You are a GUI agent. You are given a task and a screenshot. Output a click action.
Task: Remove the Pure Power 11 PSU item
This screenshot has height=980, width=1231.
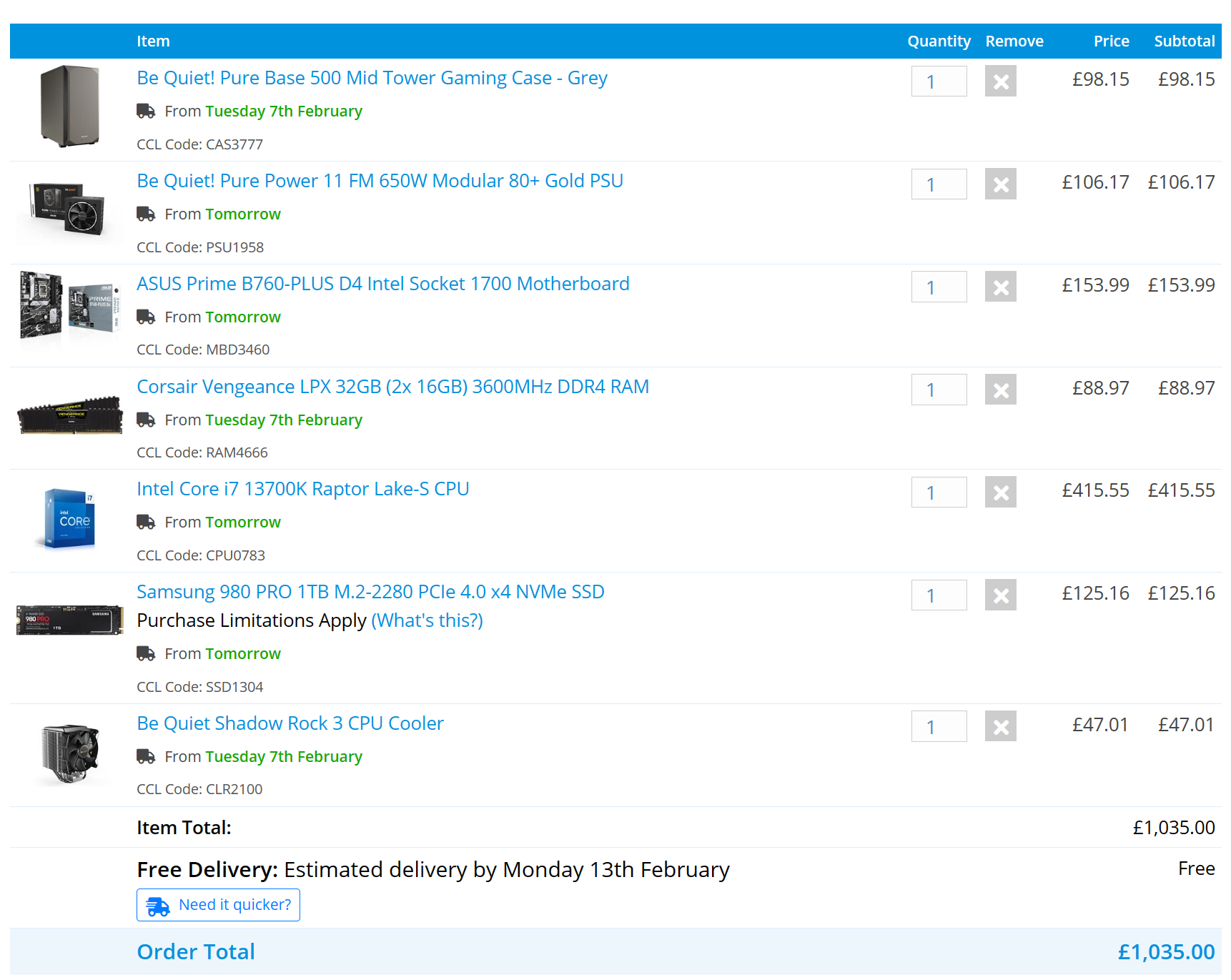1000,184
